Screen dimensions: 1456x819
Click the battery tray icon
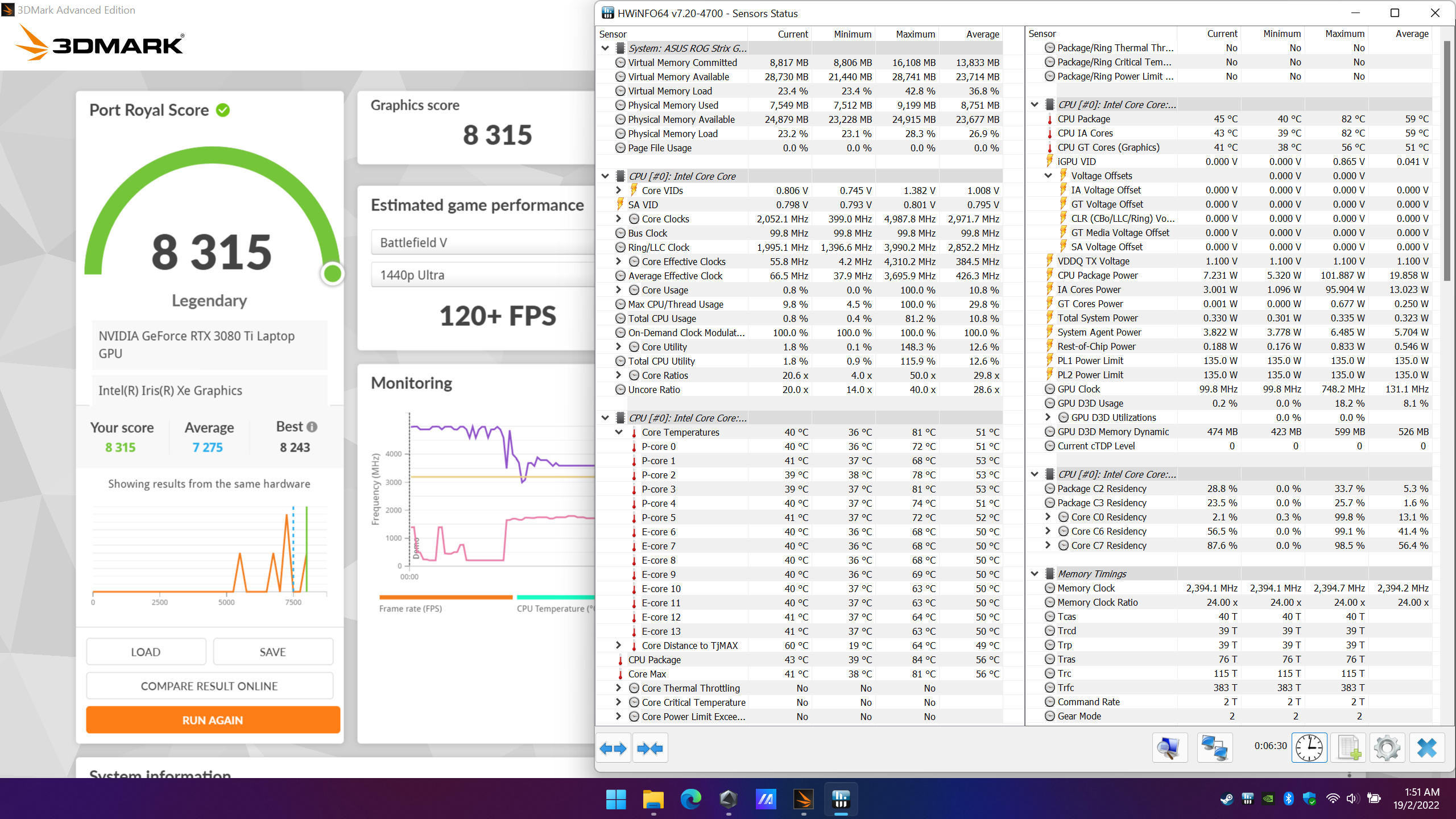click(1374, 799)
